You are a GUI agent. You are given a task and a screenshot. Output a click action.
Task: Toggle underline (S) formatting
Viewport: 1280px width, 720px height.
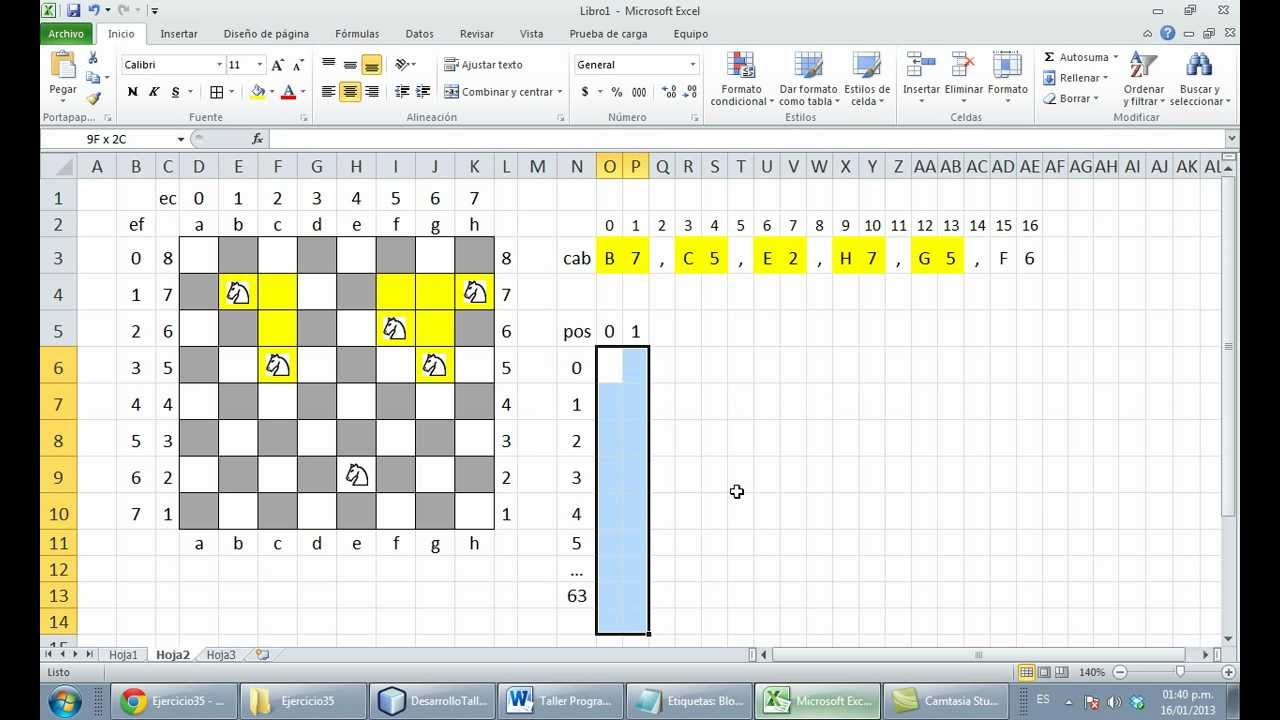click(176, 92)
